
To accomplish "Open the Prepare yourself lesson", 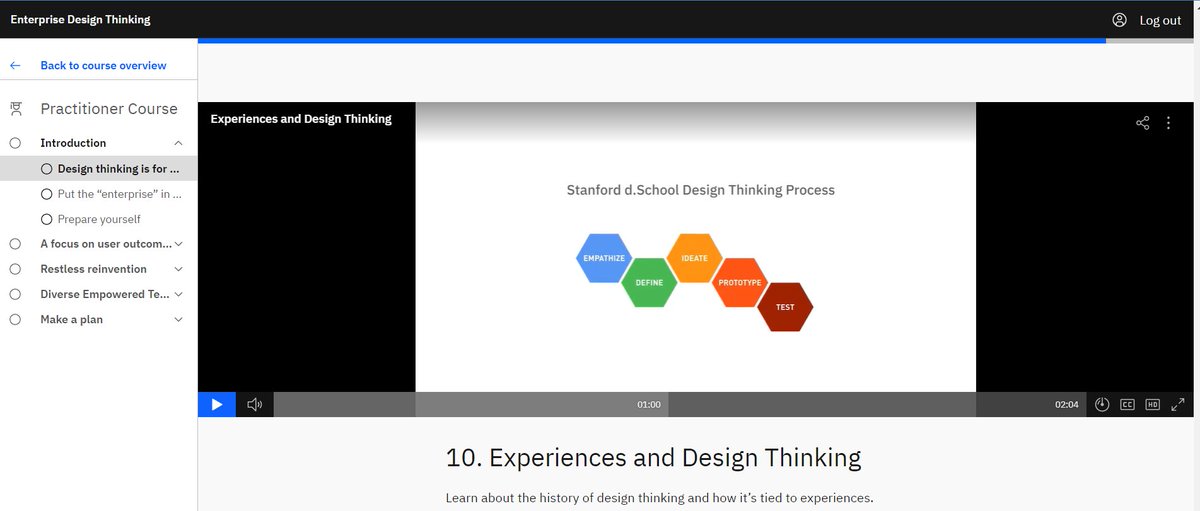I will [98, 219].
